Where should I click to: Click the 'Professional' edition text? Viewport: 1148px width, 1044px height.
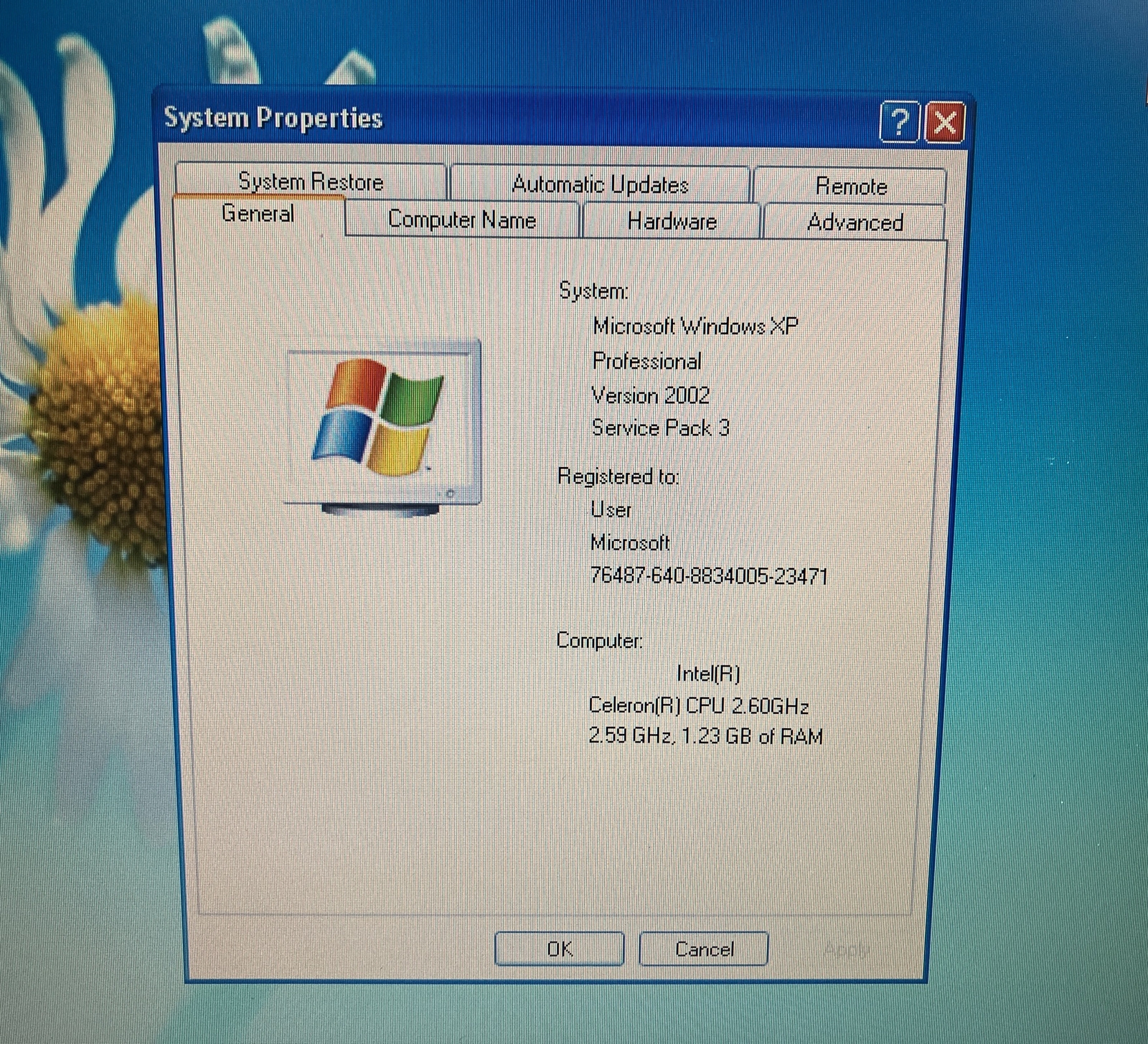(x=647, y=361)
